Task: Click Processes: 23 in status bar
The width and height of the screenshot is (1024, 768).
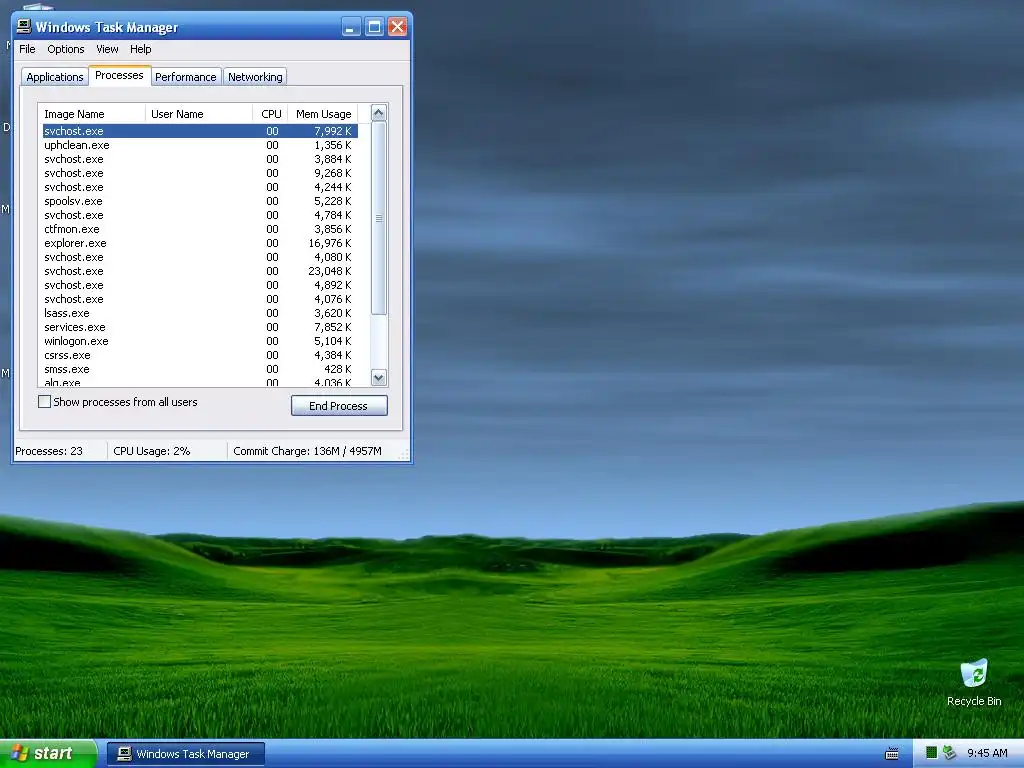Action: [x=49, y=451]
